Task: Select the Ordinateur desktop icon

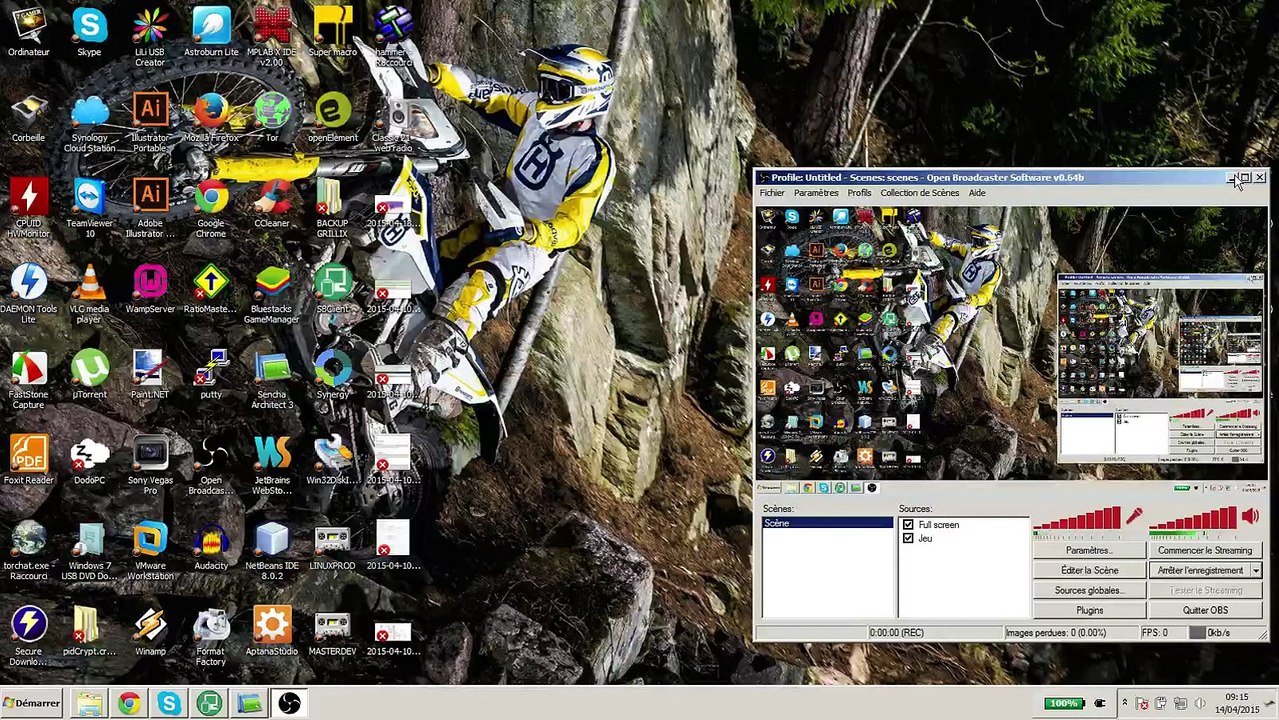Action: pos(28,33)
